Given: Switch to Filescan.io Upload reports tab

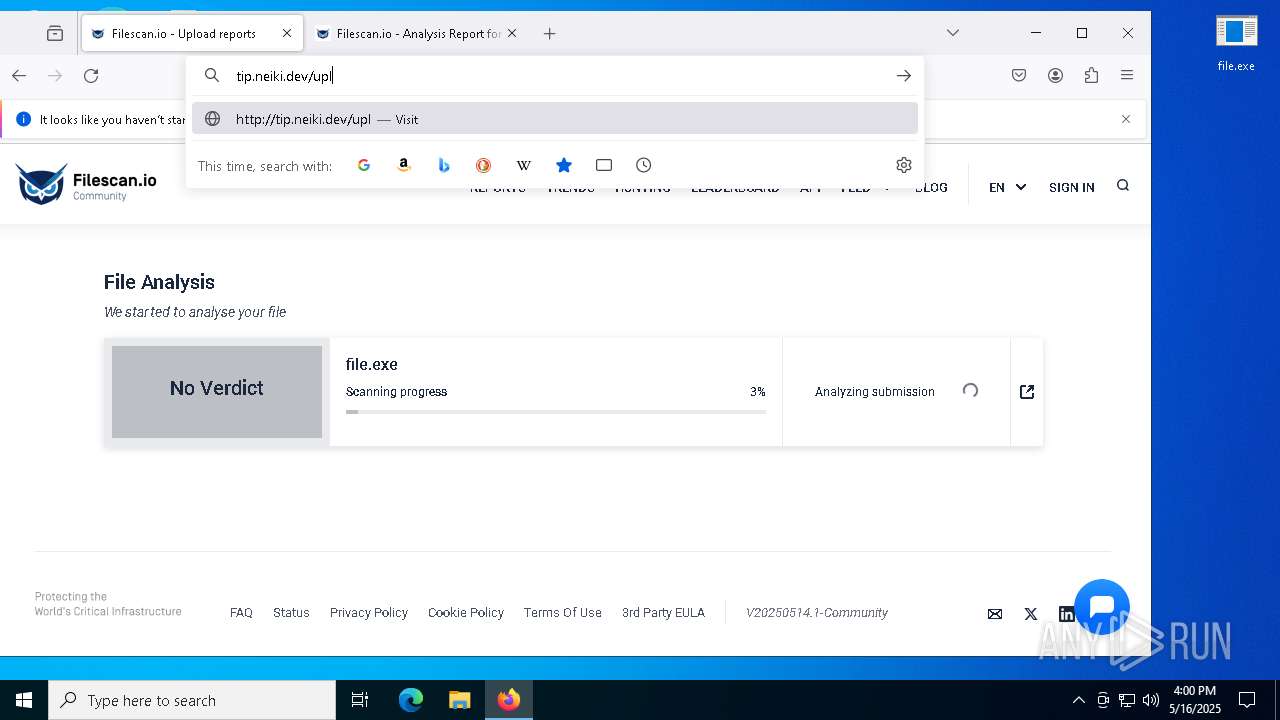Looking at the screenshot, I should tap(192, 33).
